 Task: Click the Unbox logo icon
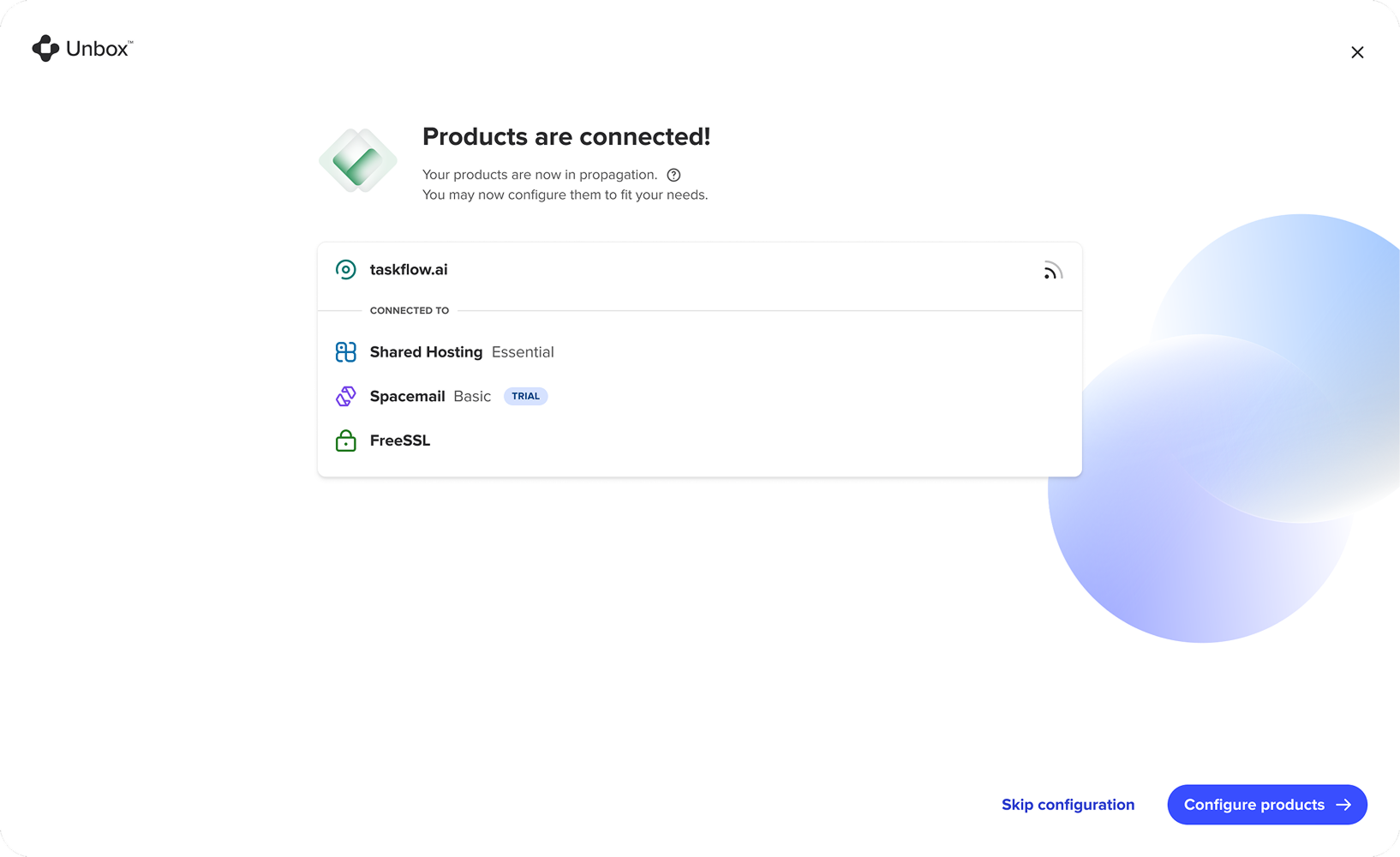[45, 49]
